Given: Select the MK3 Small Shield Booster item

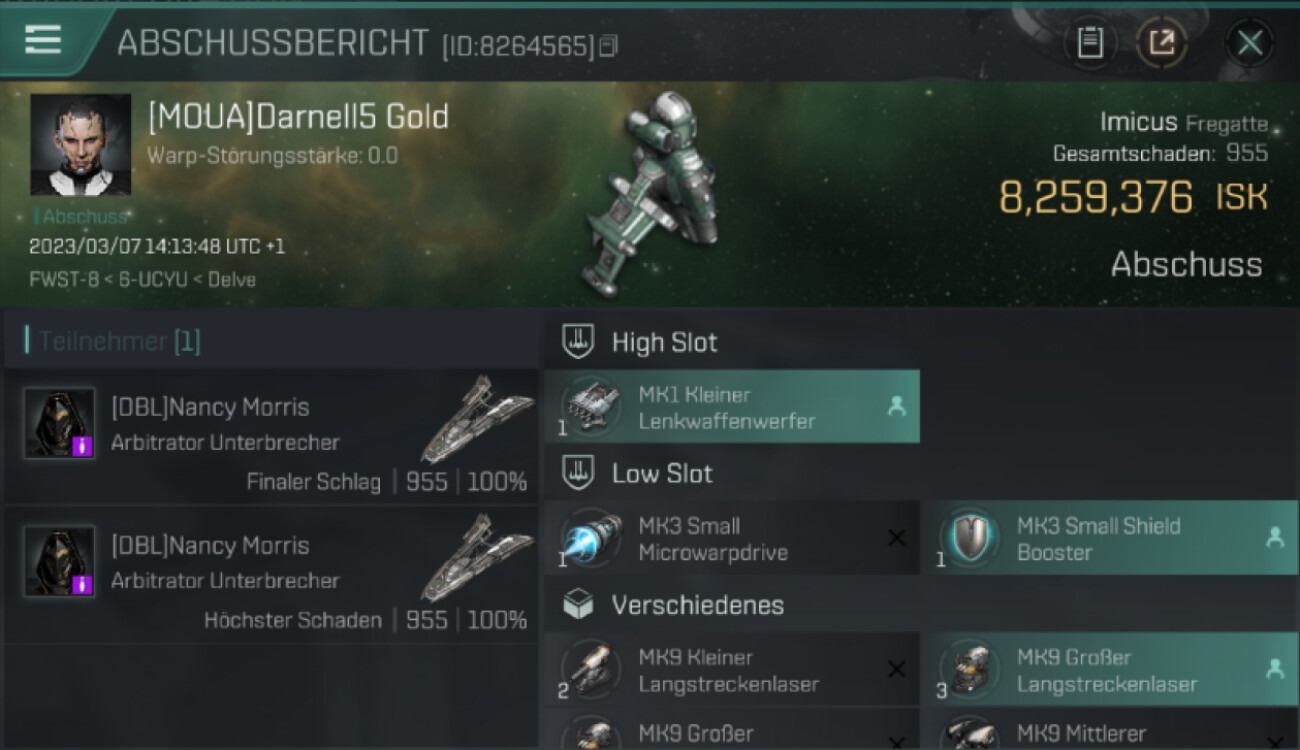Looking at the screenshot, I should tap(1110, 538).
